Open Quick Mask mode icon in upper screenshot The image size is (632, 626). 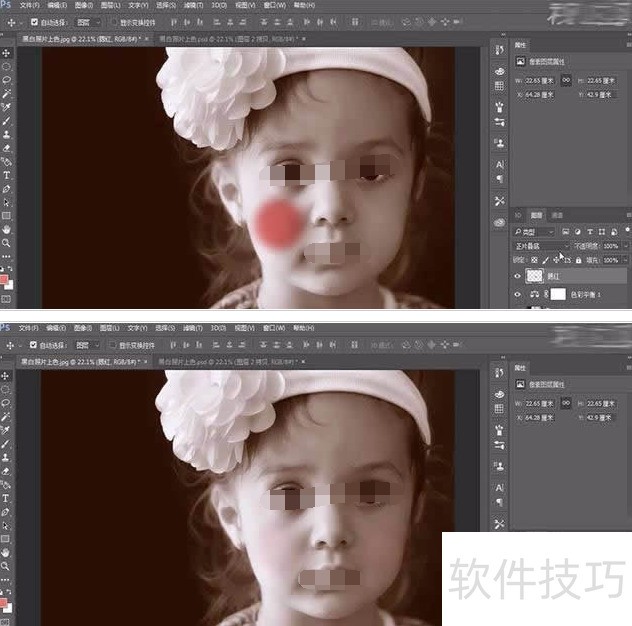[x=6, y=299]
